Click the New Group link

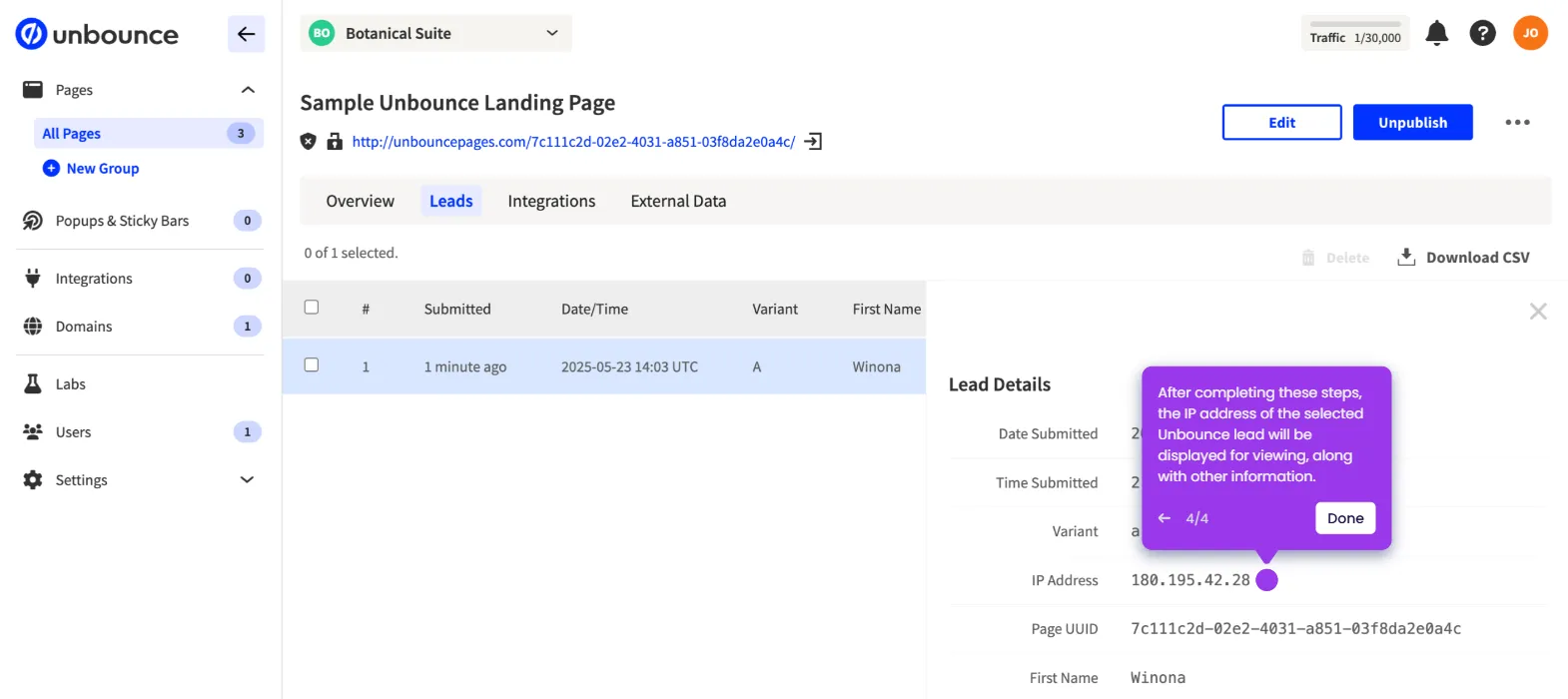103,168
